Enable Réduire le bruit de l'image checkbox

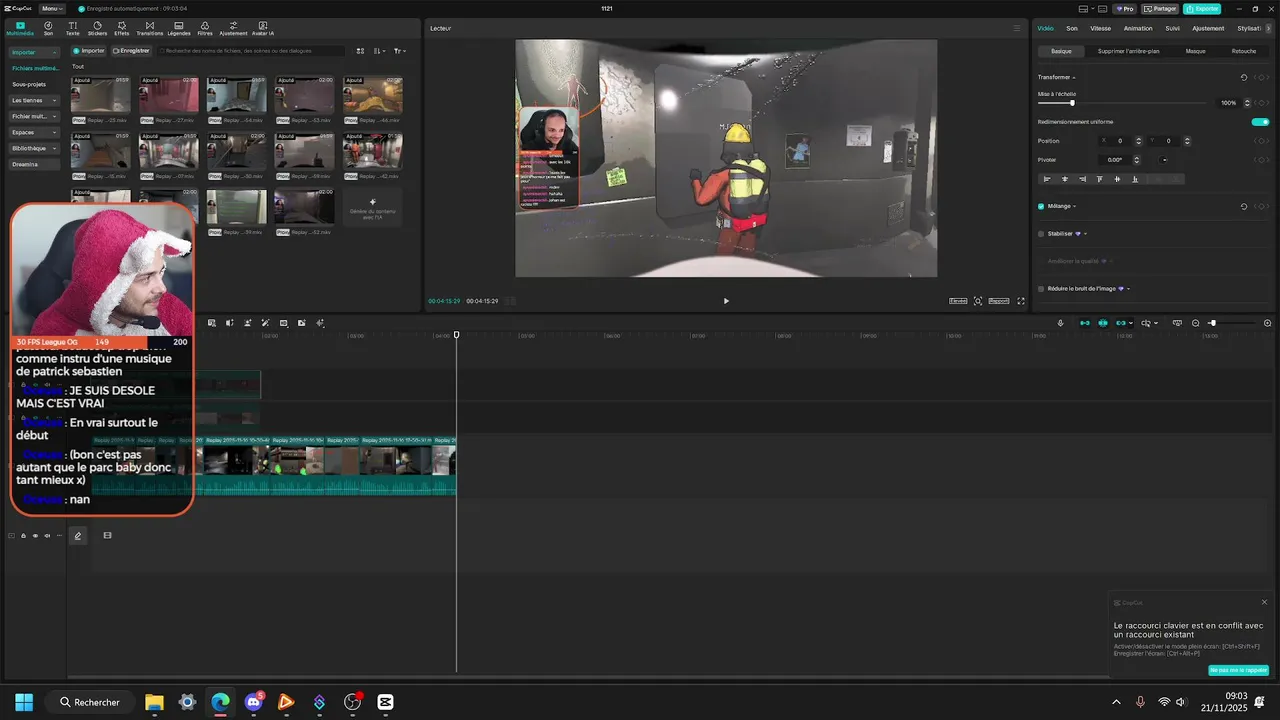click(x=1041, y=288)
